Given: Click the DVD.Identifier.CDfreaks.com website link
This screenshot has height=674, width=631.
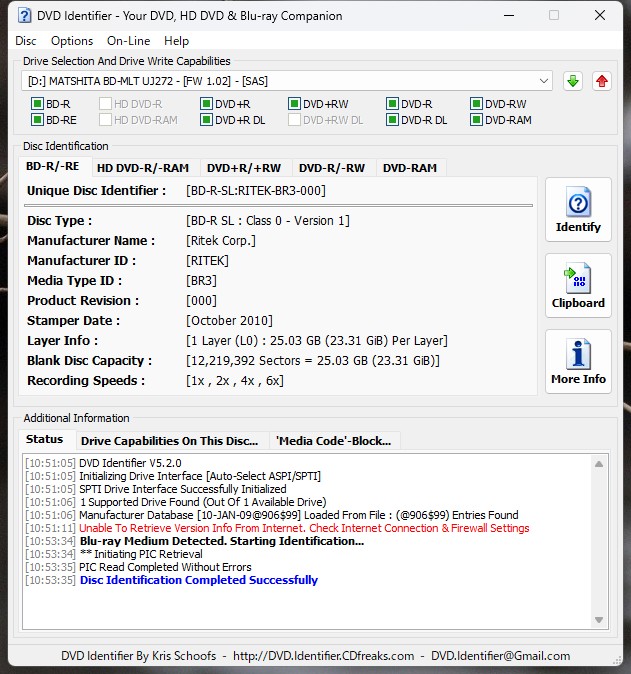Looking at the screenshot, I should [323, 656].
